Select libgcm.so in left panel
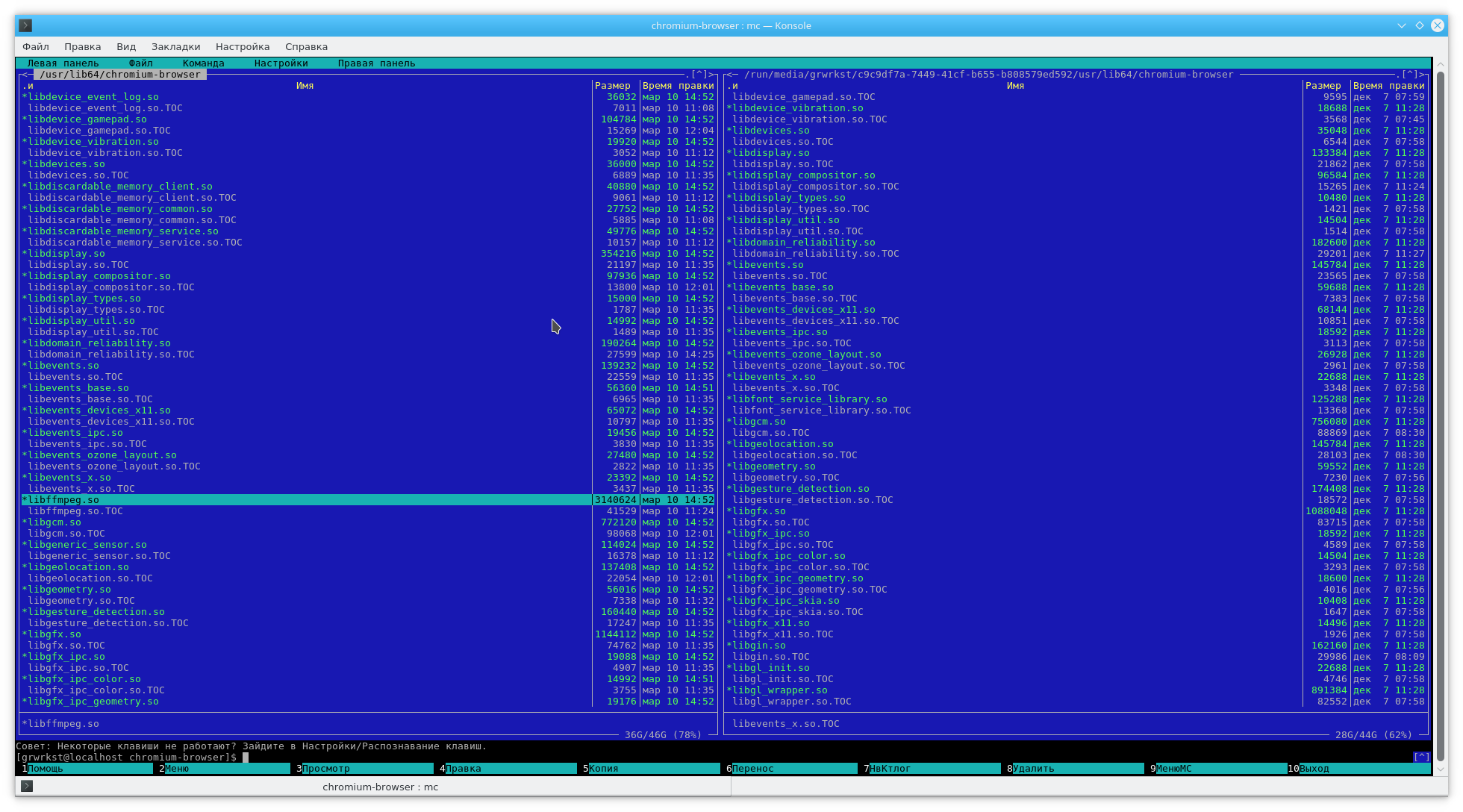1463x812 pixels. pyautogui.click(x=54, y=522)
